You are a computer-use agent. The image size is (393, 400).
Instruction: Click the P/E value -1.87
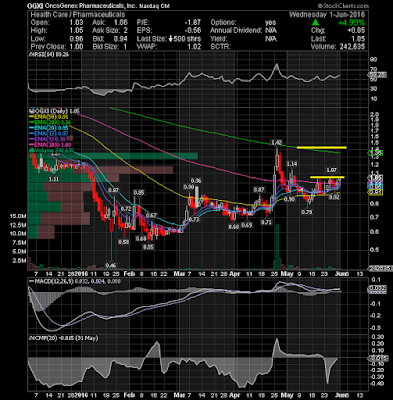click(193, 23)
